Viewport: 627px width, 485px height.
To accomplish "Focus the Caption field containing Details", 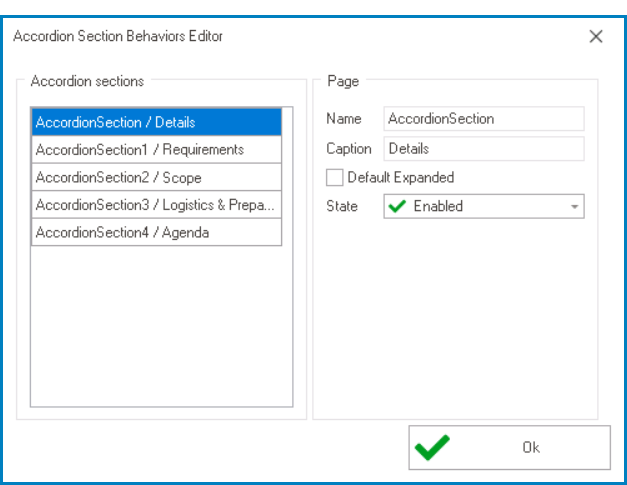I will 483,149.
